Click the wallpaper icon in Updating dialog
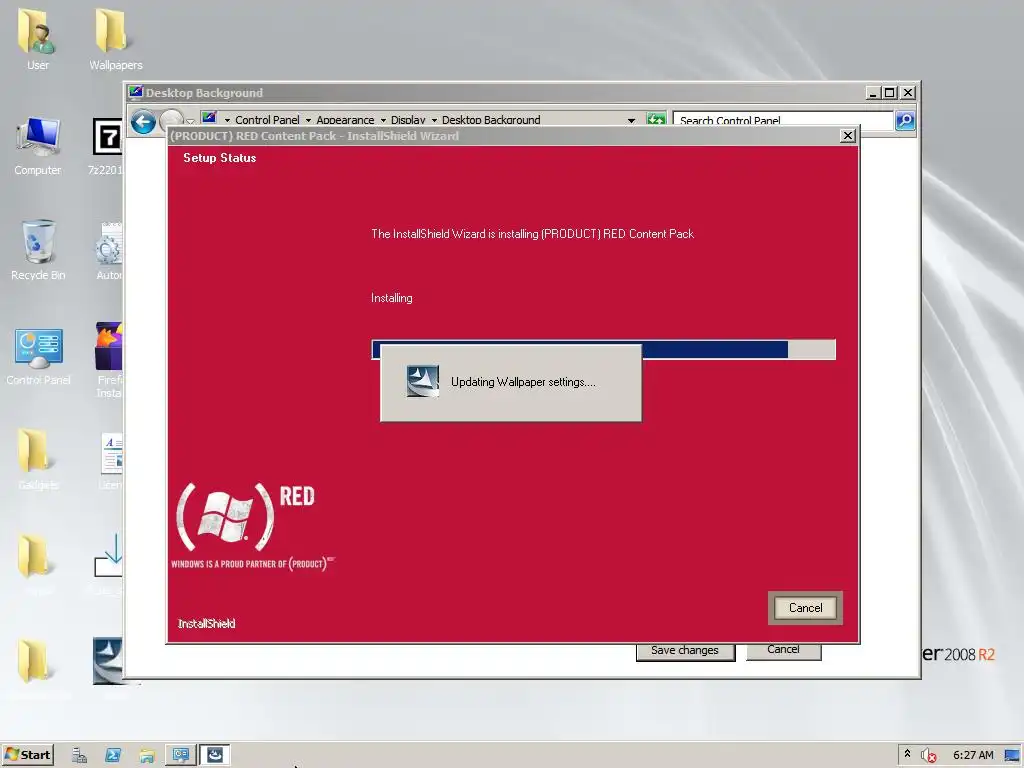1024x768 pixels. pos(423,381)
